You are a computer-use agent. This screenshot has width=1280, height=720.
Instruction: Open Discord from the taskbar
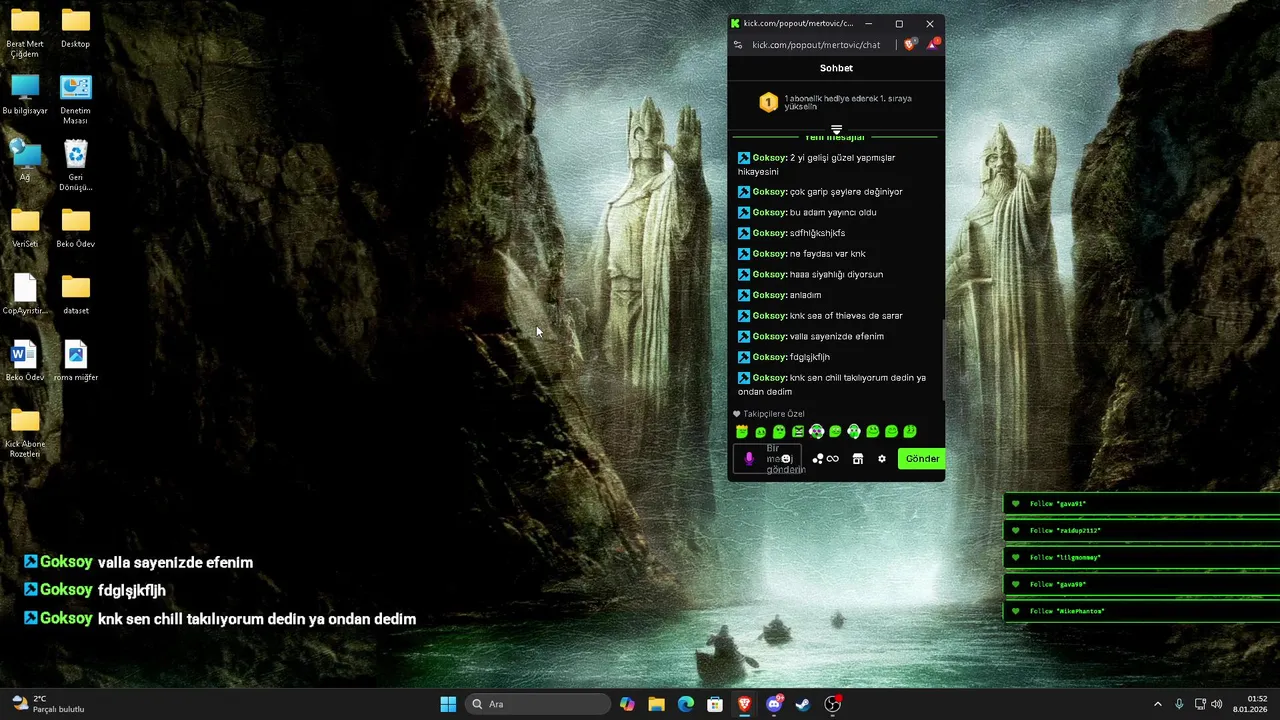pos(774,704)
